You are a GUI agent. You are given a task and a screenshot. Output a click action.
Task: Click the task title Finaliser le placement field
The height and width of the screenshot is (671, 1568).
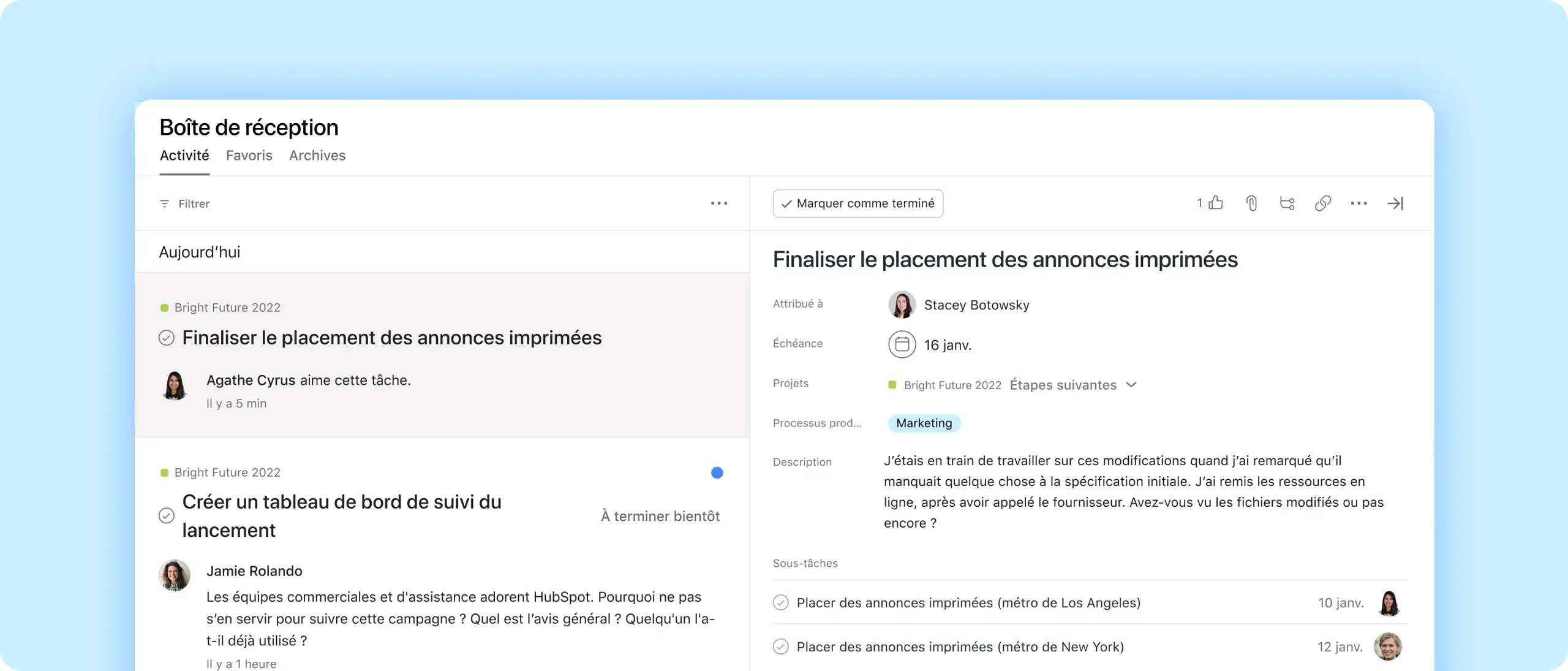point(1005,260)
